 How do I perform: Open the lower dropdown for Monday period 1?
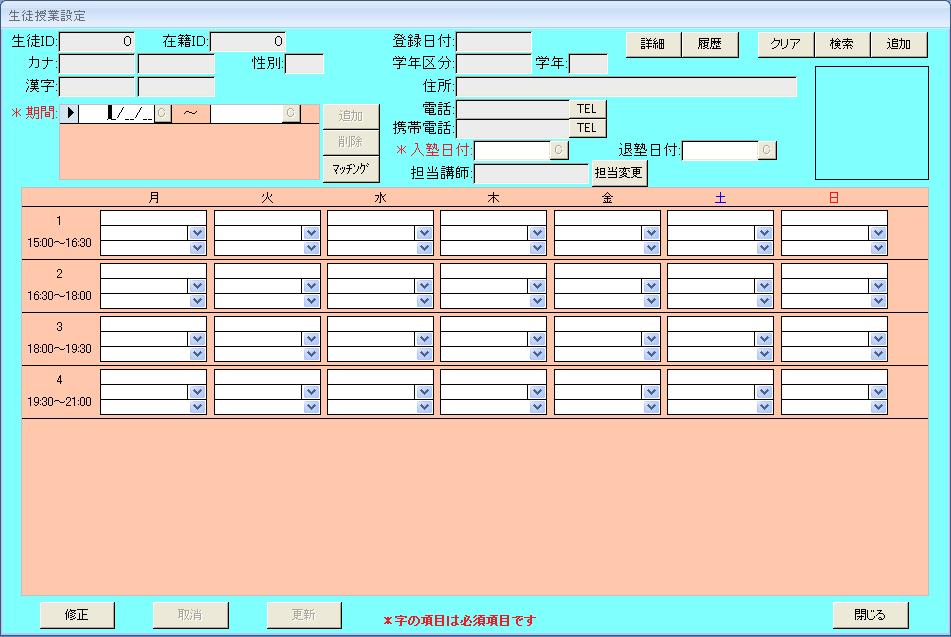(197, 248)
